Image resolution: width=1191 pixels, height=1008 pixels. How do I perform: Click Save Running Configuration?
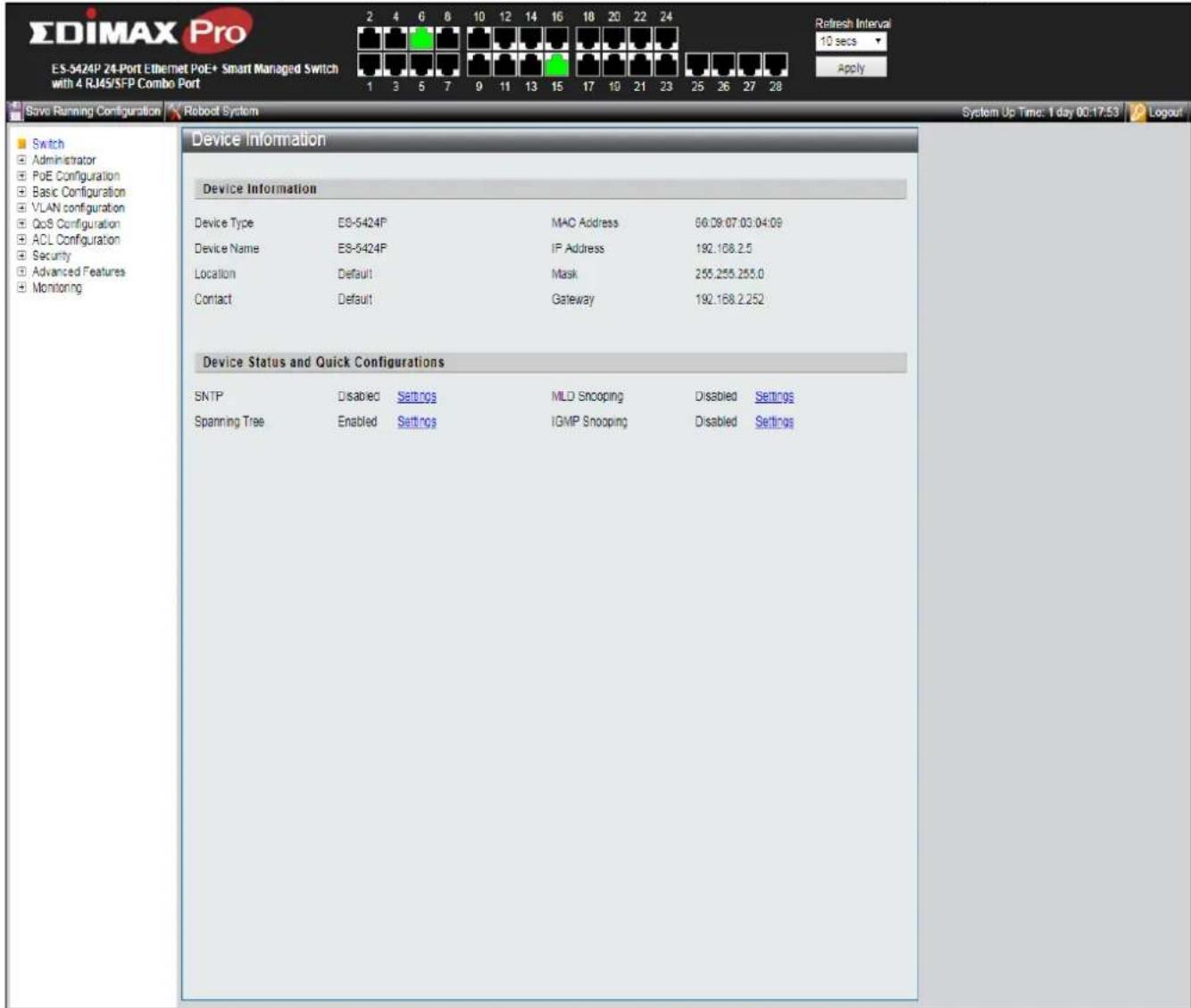[x=93, y=112]
